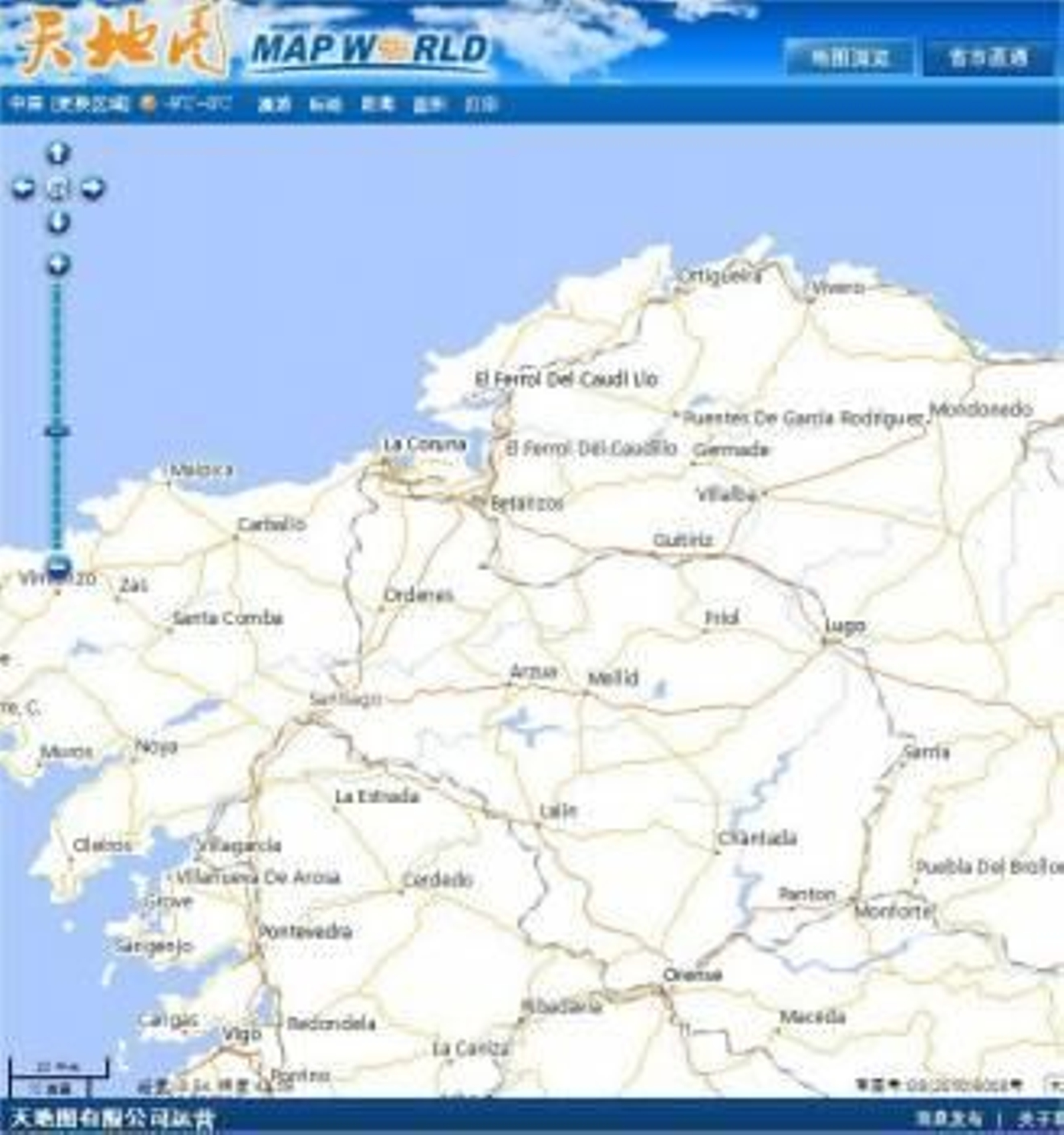
Task: Pan the map down with arrow button
Action: [58, 223]
